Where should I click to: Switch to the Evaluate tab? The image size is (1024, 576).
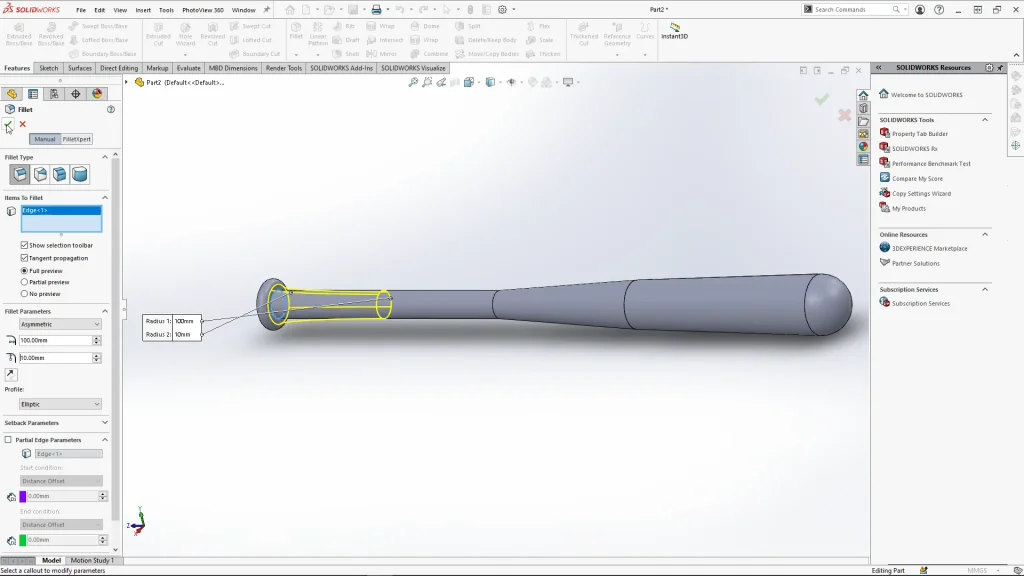coord(188,68)
